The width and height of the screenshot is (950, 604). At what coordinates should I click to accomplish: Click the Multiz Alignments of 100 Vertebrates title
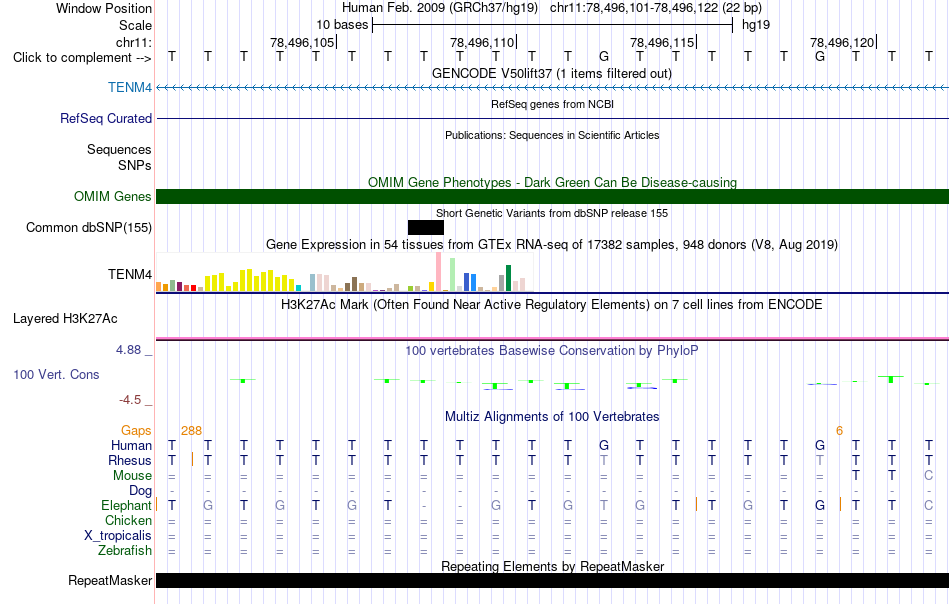click(552, 416)
